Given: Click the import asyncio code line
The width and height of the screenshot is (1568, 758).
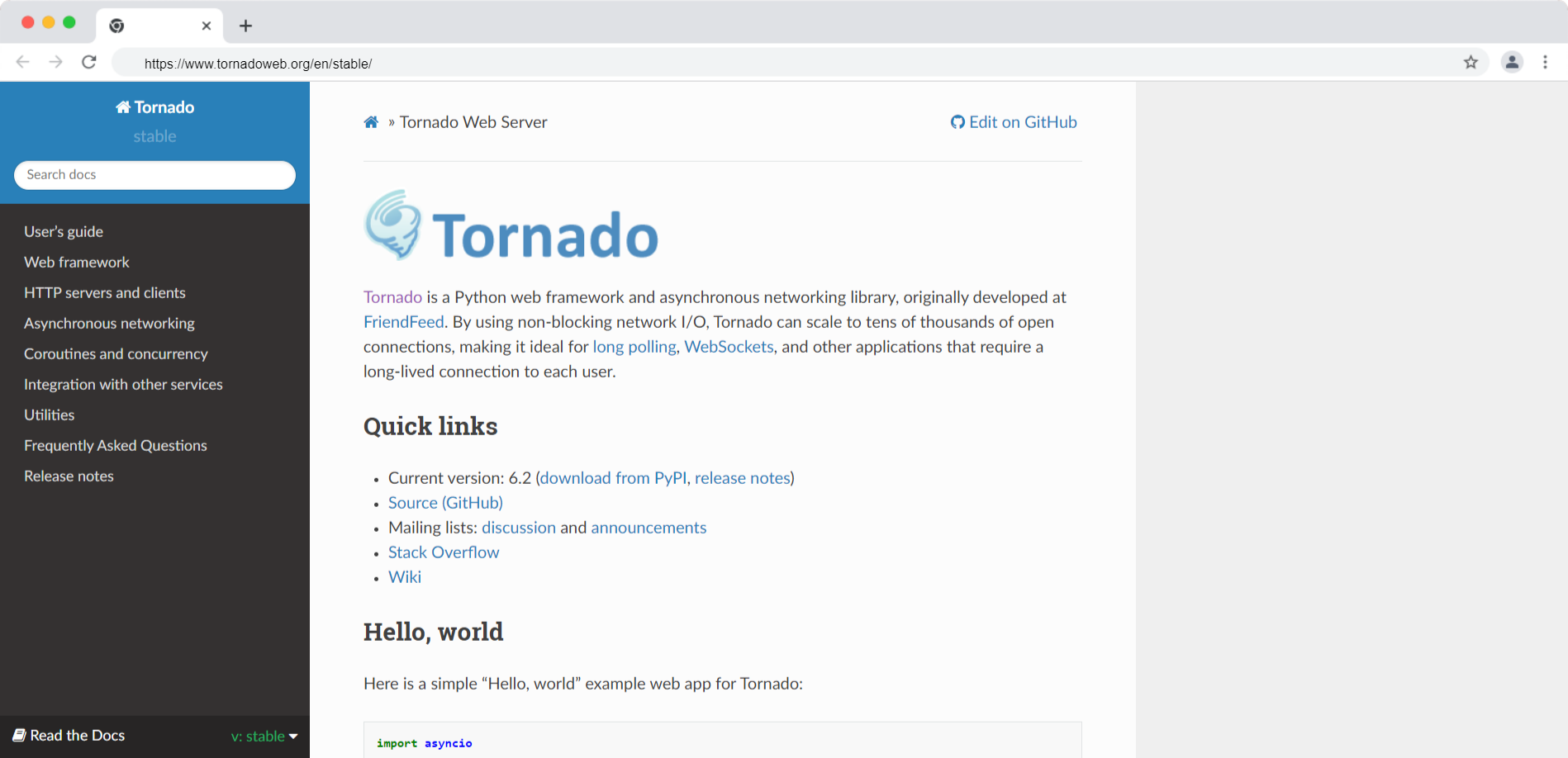Looking at the screenshot, I should click(x=425, y=743).
